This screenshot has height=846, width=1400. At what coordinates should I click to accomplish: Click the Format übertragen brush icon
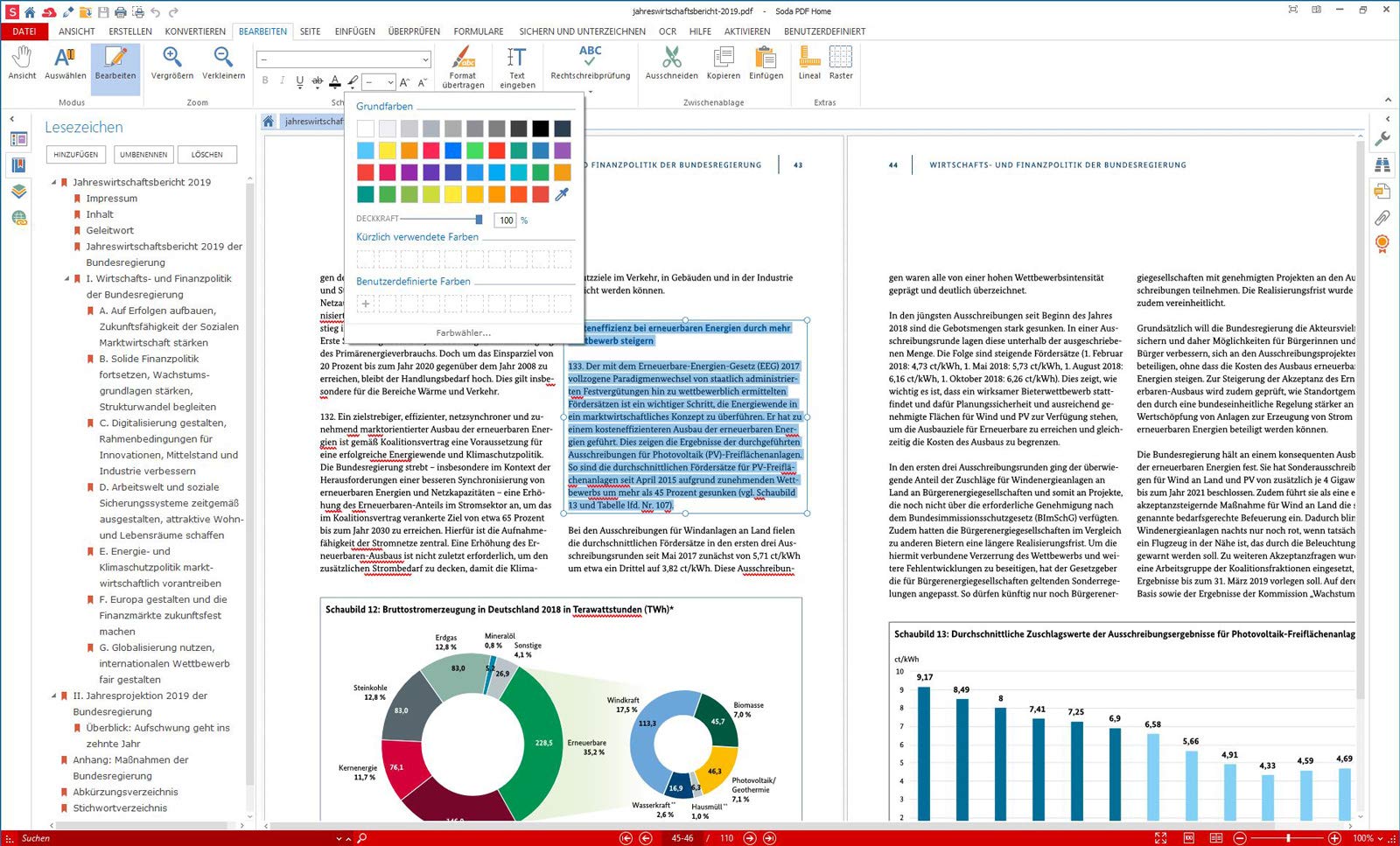pos(463,67)
